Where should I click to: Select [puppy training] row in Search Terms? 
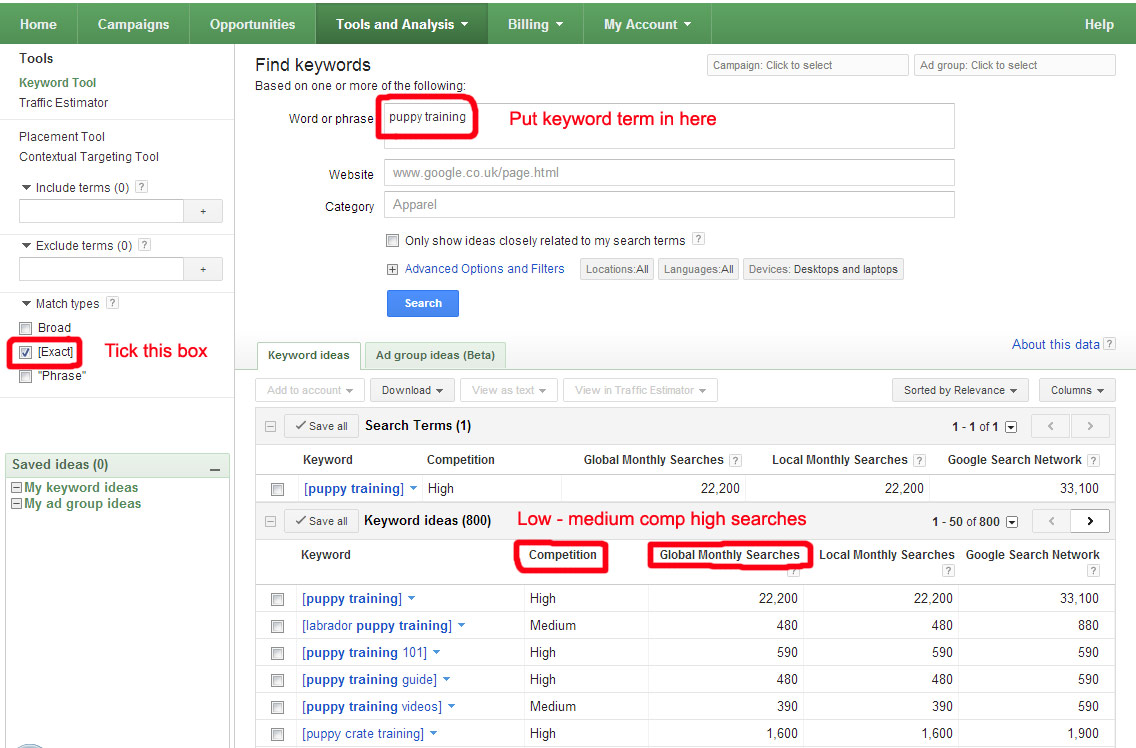[x=277, y=489]
